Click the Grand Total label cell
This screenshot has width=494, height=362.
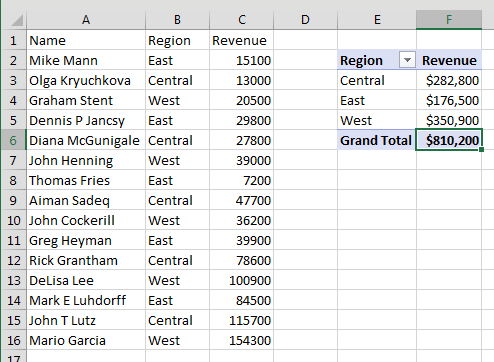click(x=377, y=140)
